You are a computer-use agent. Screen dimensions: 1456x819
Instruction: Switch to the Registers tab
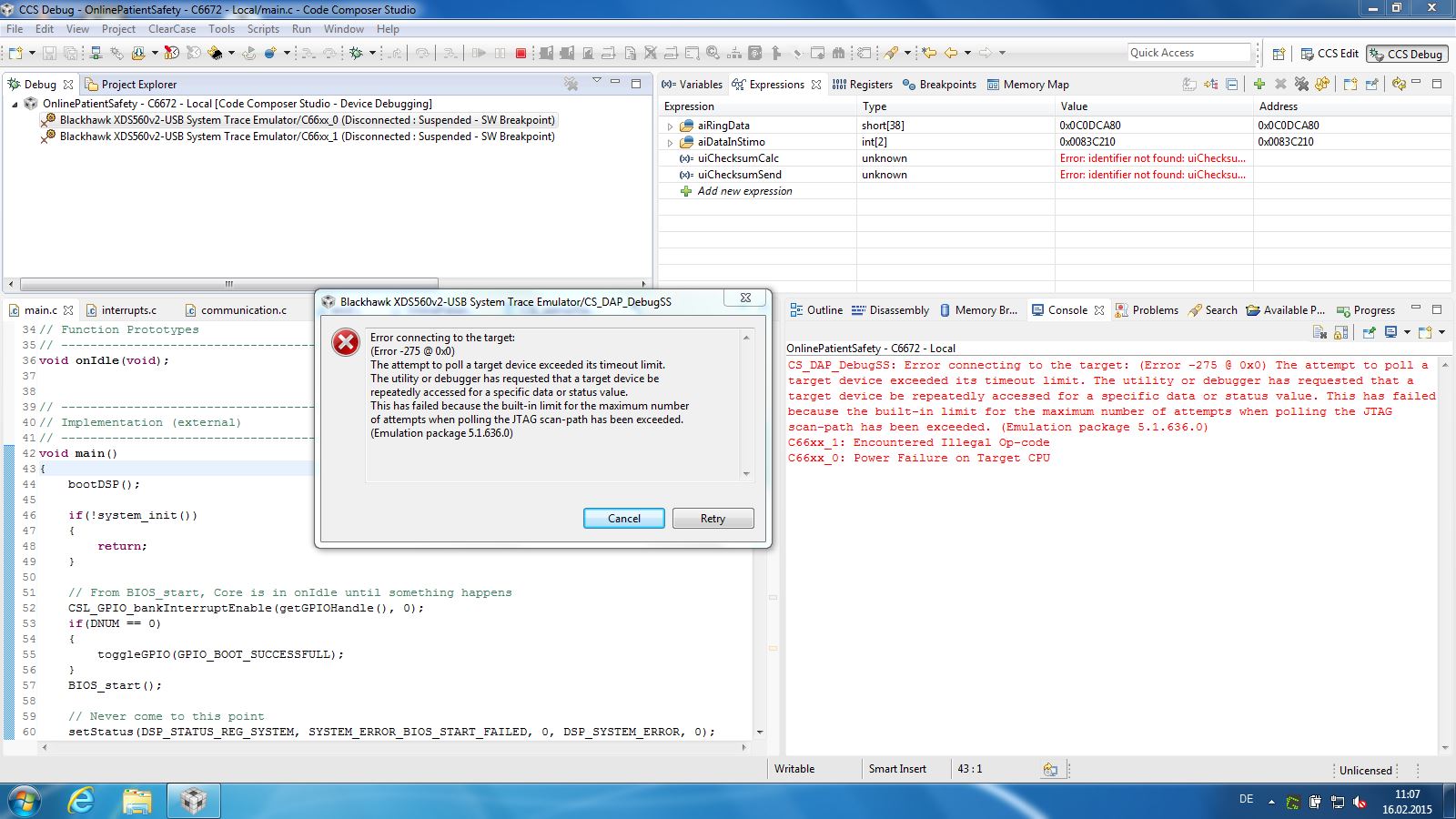coord(862,85)
